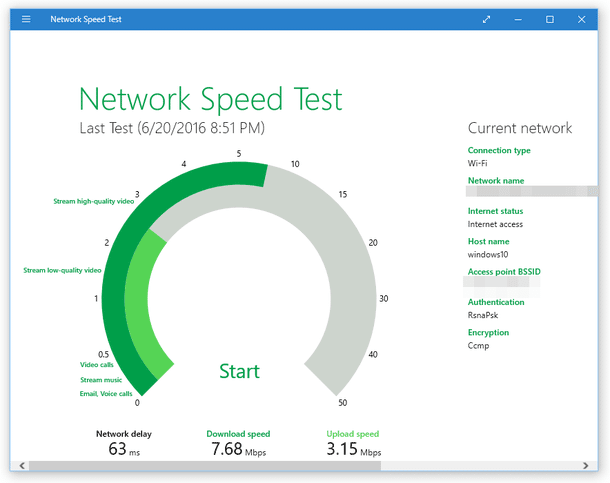The image size is (610, 483).
Task: Click the 'Internet status' label
Action: coord(495,211)
